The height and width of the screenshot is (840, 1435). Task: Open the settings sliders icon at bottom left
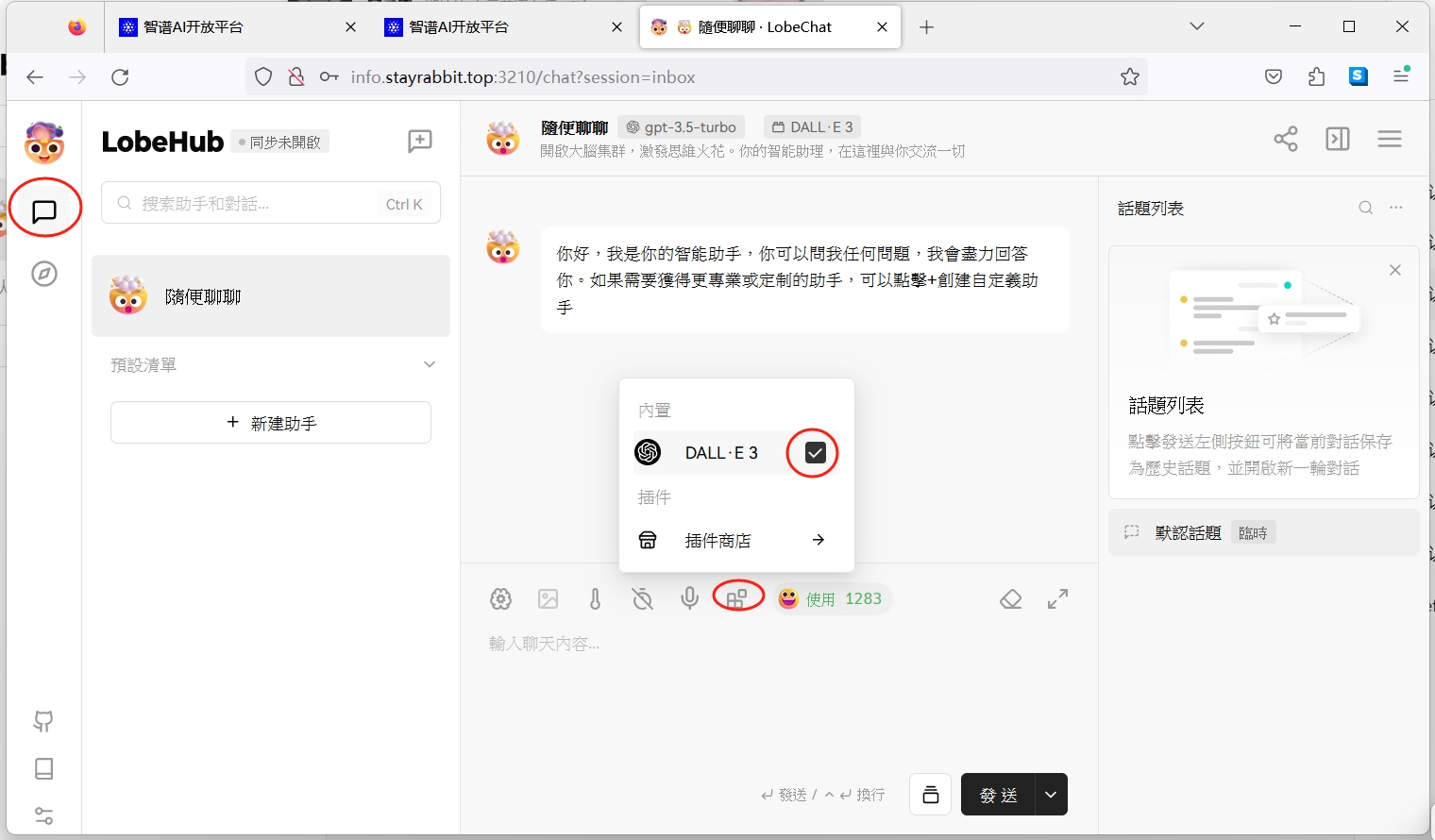43,815
